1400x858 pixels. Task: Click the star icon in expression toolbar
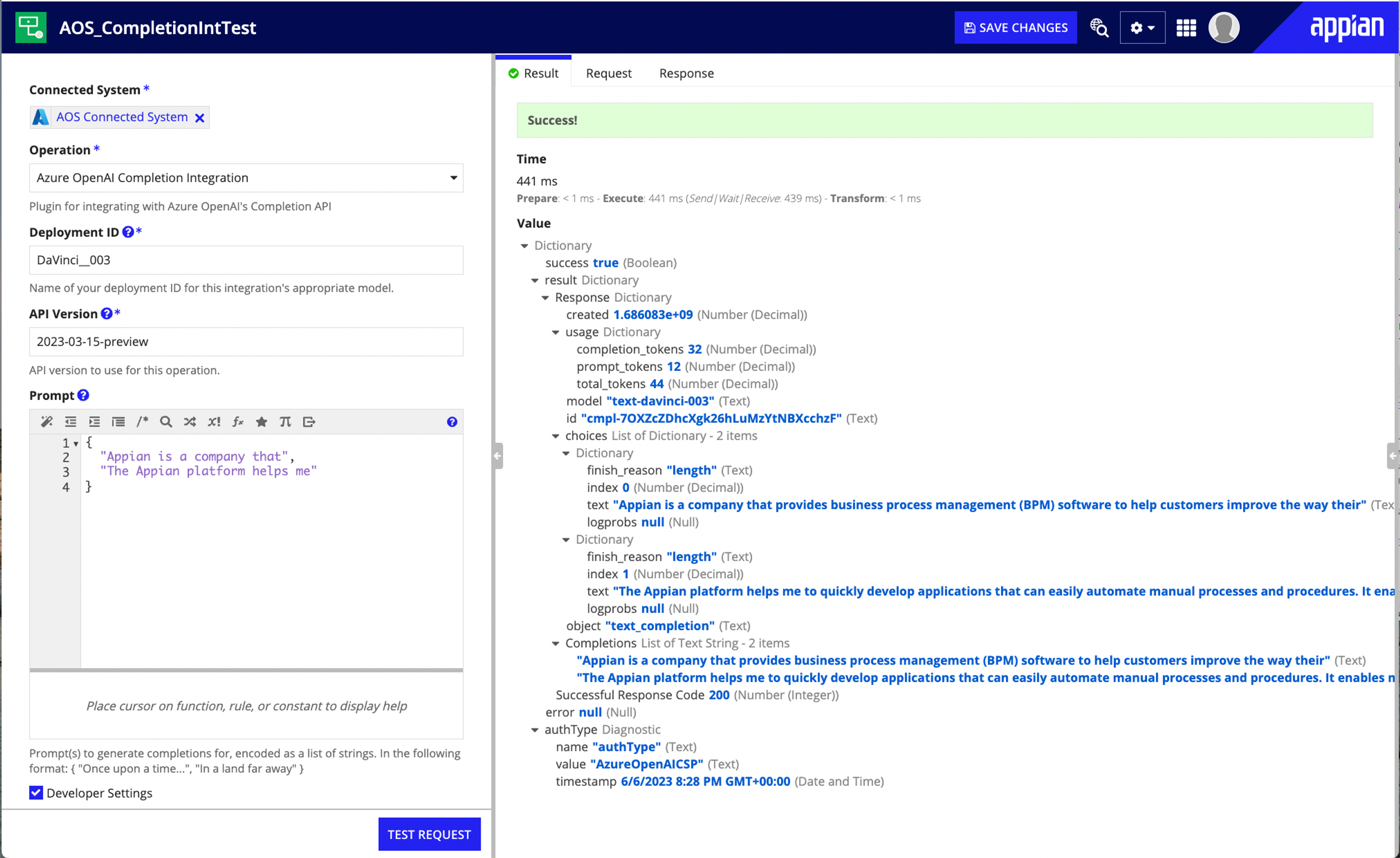pos(261,422)
